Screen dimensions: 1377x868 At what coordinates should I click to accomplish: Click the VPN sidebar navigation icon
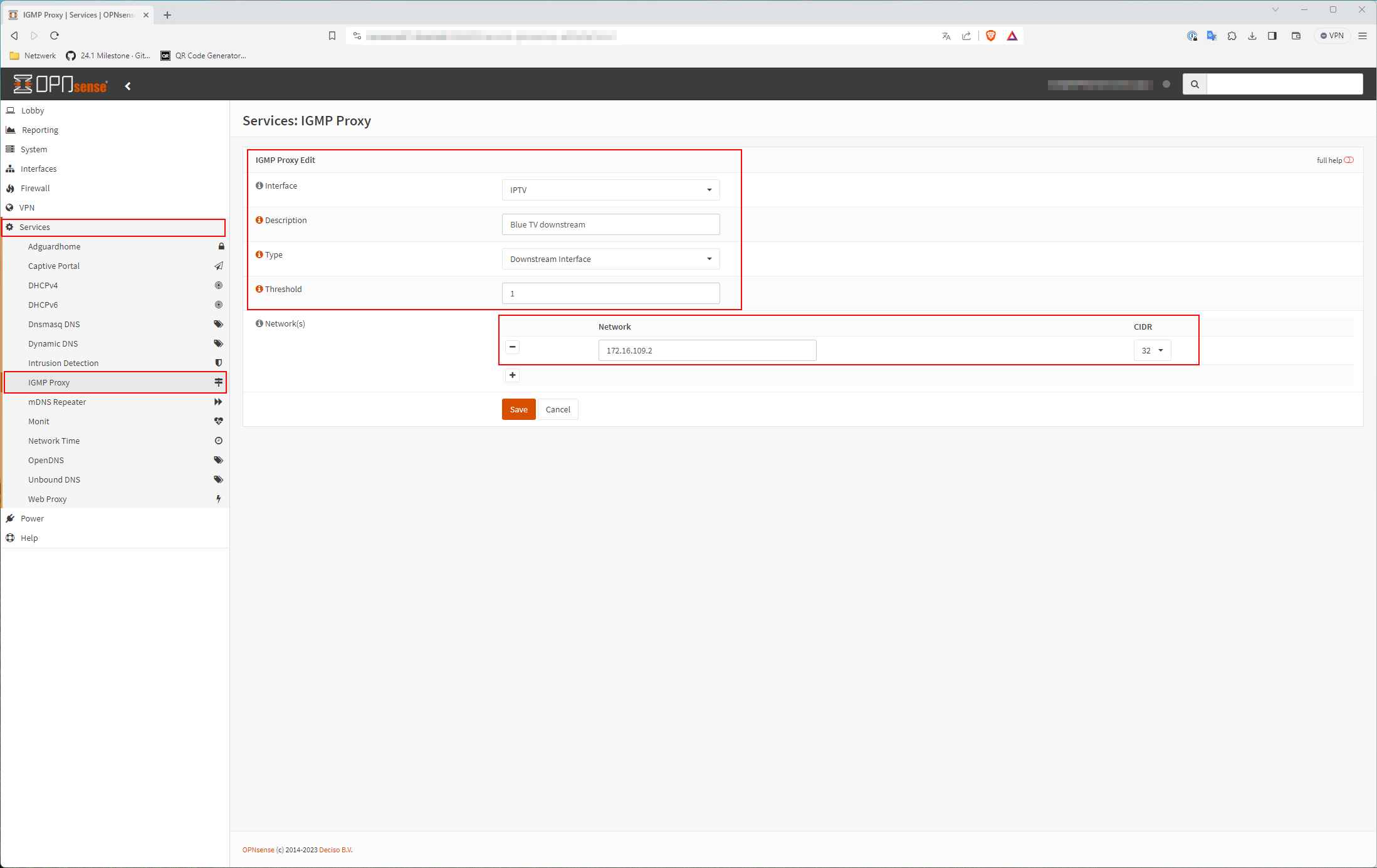click(12, 207)
